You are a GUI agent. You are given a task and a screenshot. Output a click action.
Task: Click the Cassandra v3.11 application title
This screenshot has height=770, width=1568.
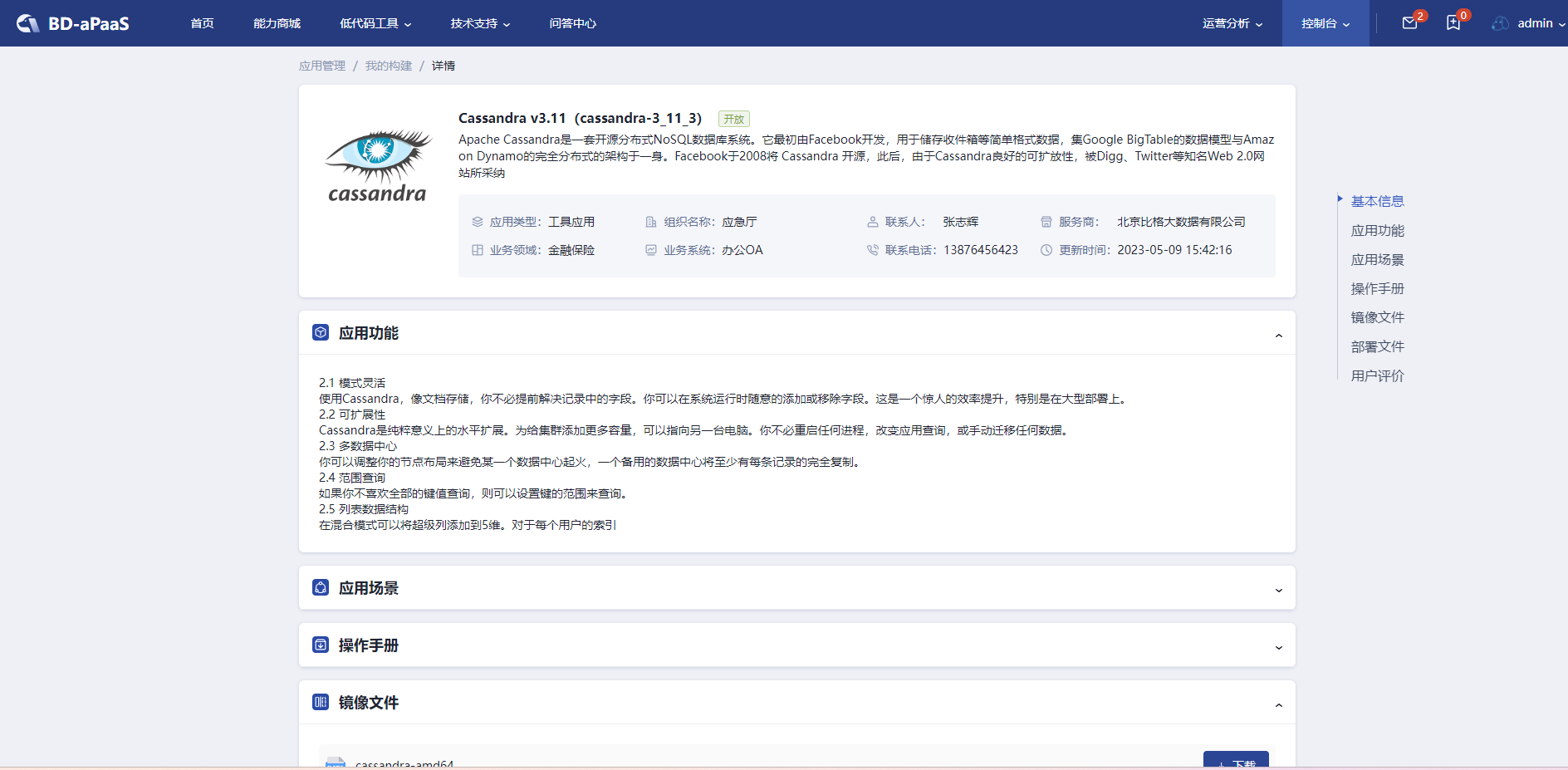click(580, 118)
